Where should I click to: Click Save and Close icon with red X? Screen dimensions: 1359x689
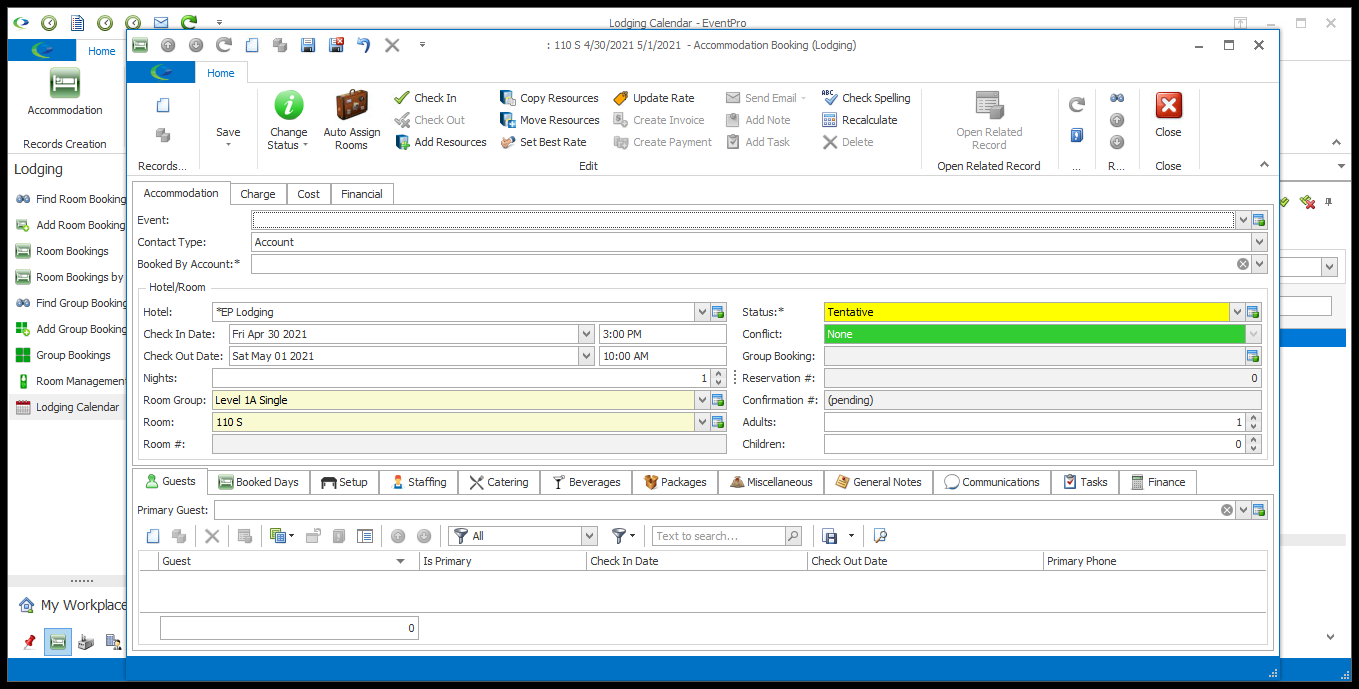coord(336,45)
